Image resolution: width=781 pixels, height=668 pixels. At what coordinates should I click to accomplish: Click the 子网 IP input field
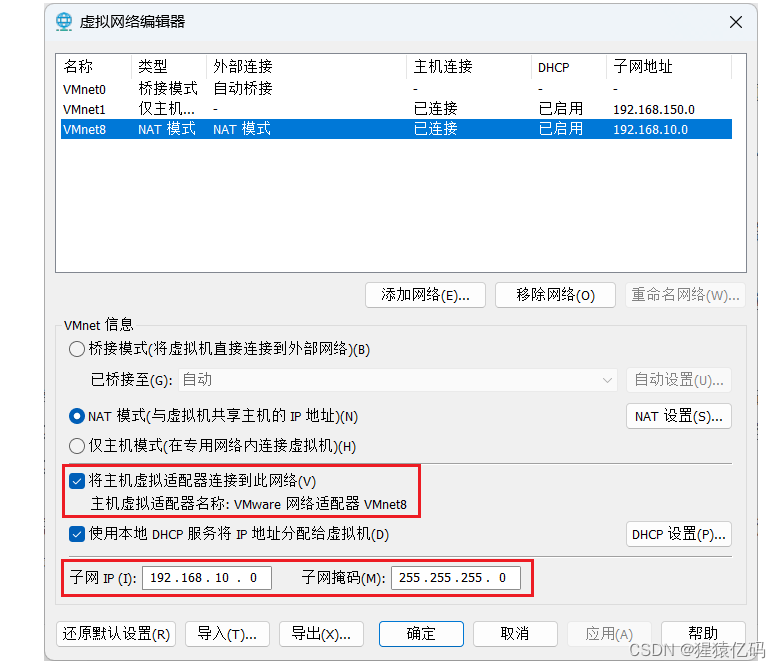tap(207, 578)
